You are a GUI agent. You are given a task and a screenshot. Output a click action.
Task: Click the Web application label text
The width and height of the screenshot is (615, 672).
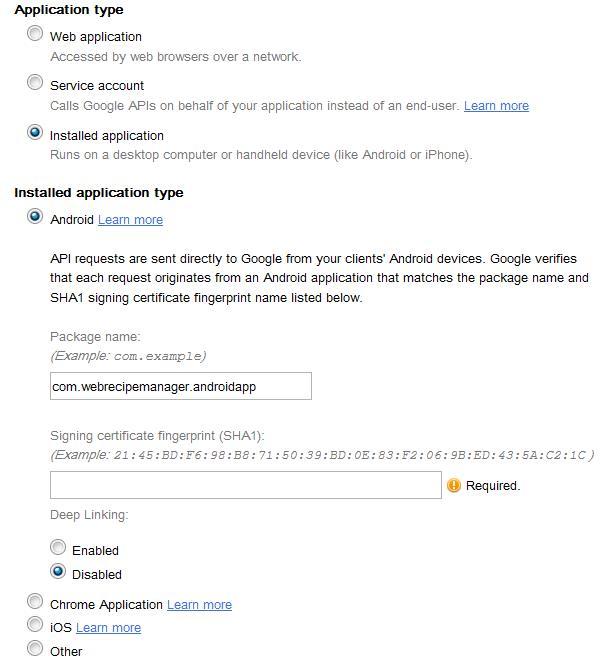coord(96,37)
